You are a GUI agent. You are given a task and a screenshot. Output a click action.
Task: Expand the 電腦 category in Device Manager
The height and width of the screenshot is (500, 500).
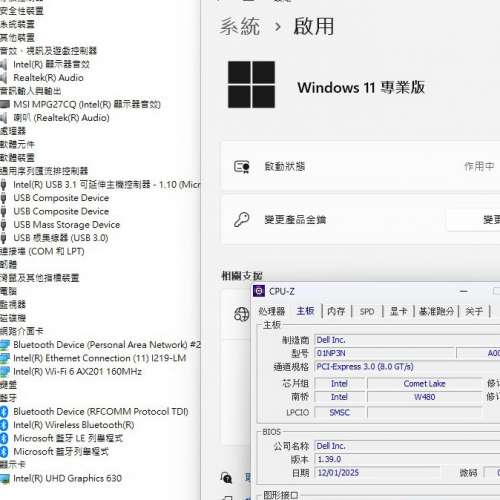pyautogui.click(x=8, y=291)
